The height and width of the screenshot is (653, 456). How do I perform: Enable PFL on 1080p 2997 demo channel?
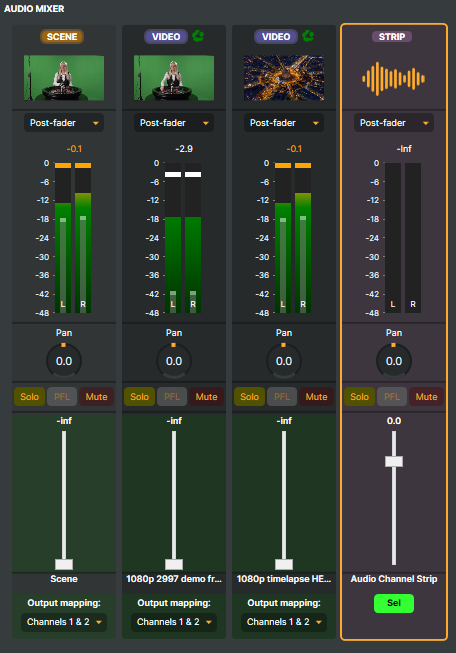point(172,396)
